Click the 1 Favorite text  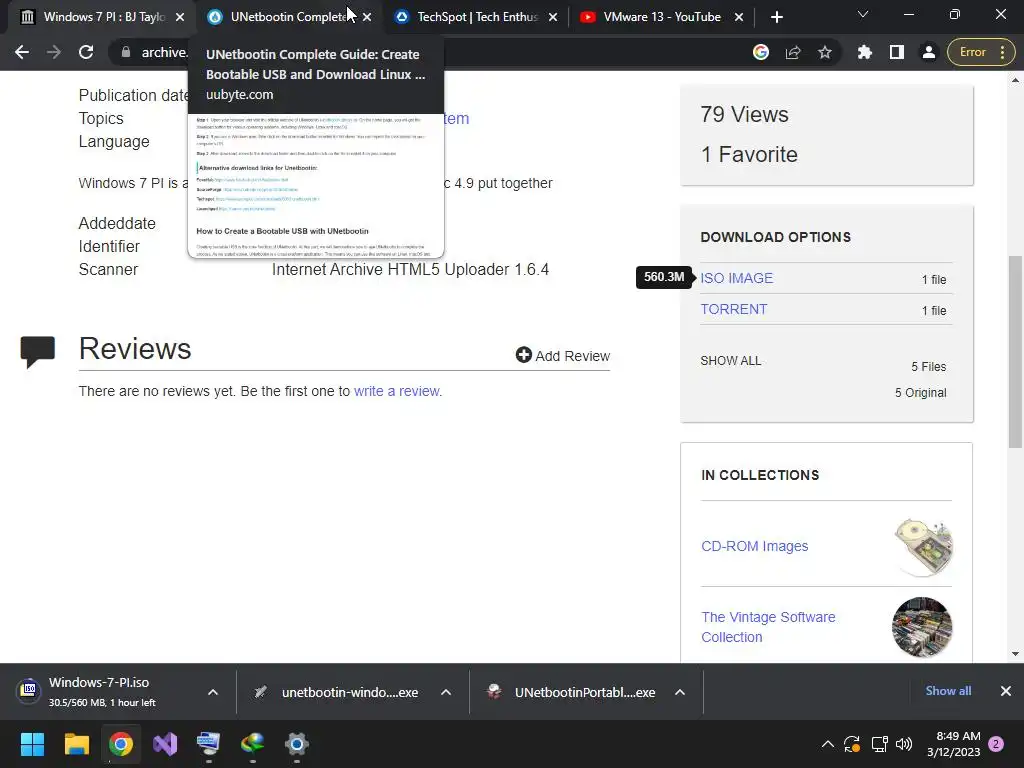pyautogui.click(x=749, y=154)
